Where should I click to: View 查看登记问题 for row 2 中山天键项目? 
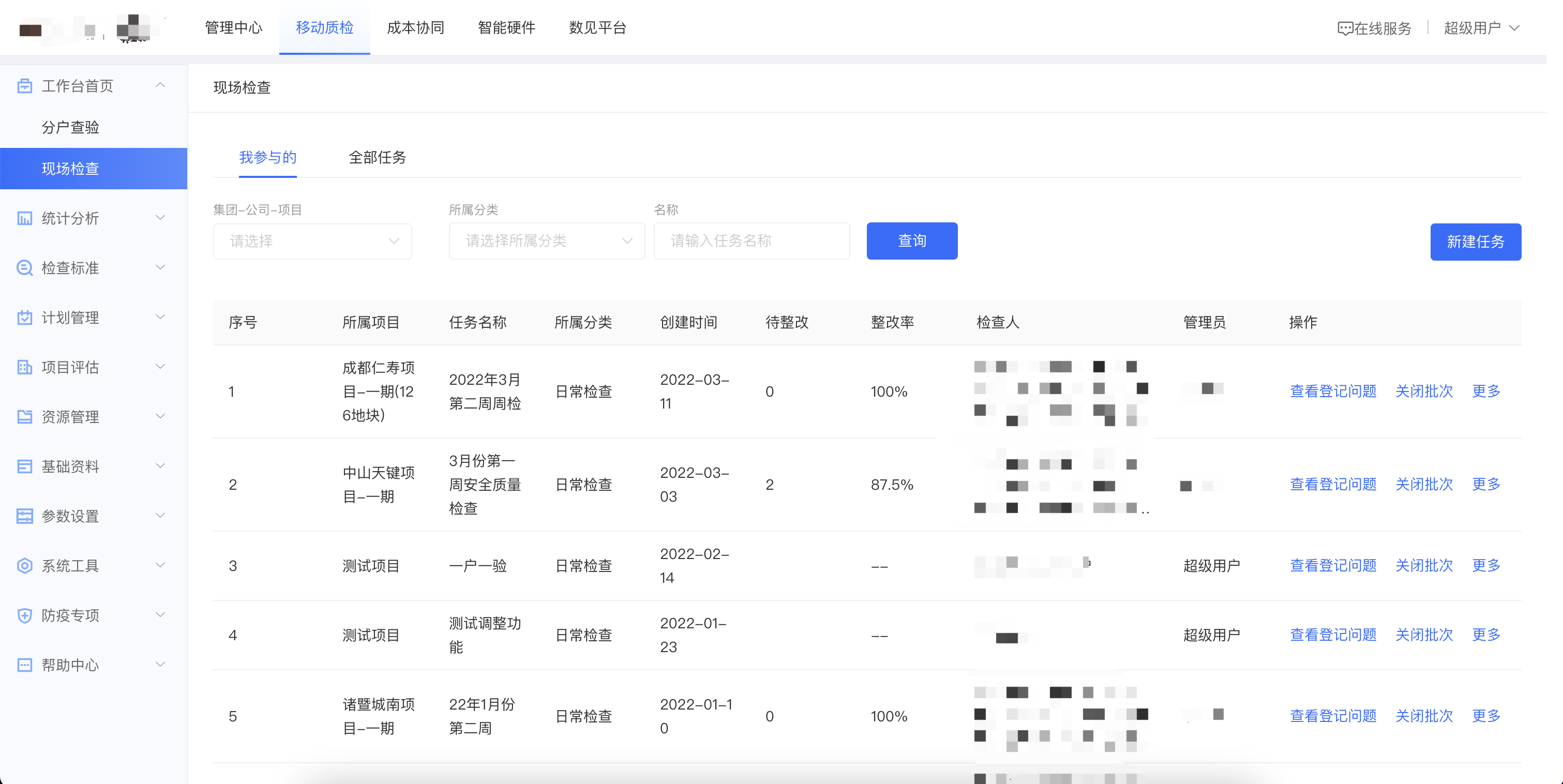[x=1333, y=484]
